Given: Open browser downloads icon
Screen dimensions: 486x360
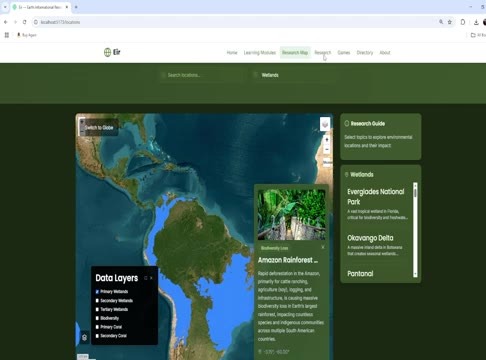Looking at the screenshot, I should click(x=476, y=22).
